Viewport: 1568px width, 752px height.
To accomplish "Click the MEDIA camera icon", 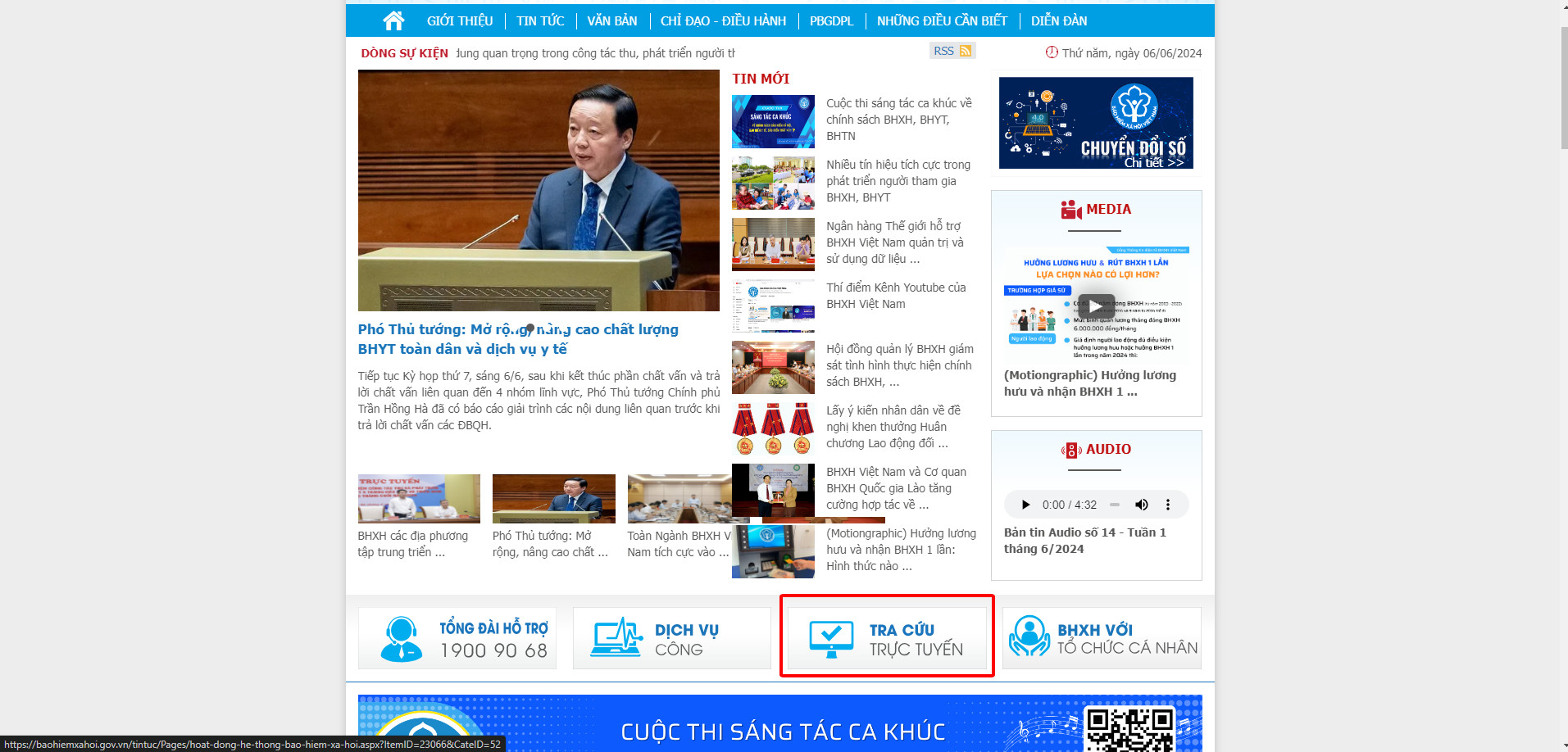I will 1070,210.
